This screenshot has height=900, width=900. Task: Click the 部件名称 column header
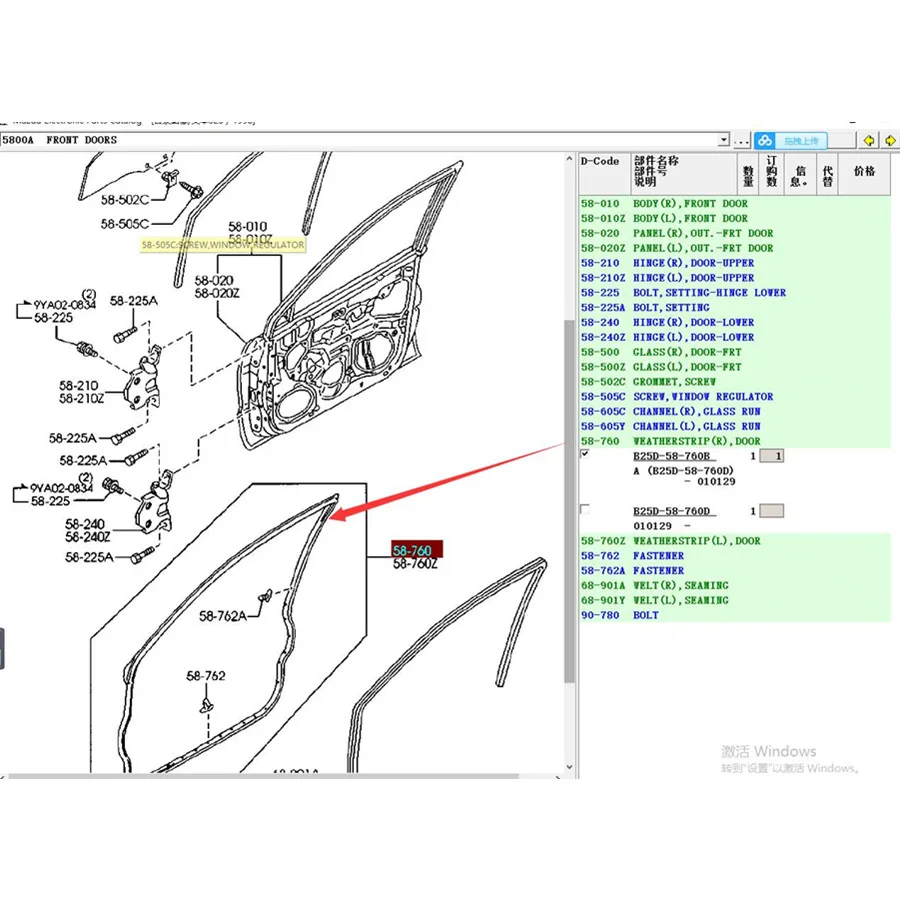[684, 173]
